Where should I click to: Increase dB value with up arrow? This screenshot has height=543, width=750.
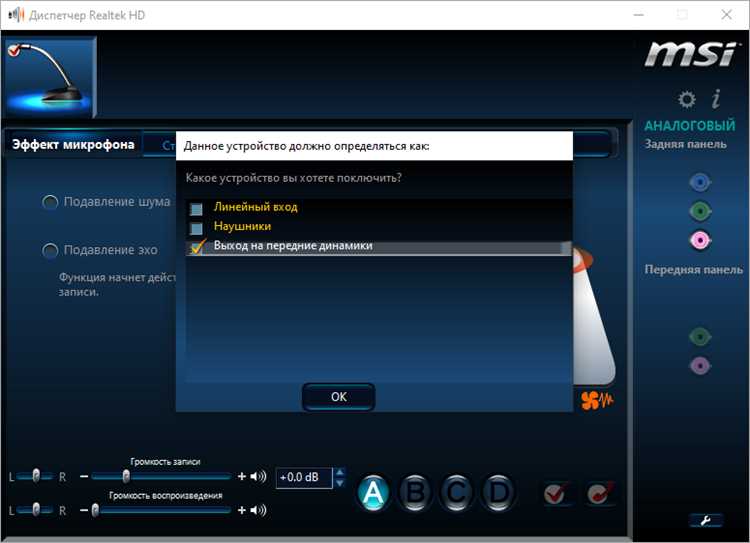(x=340, y=473)
